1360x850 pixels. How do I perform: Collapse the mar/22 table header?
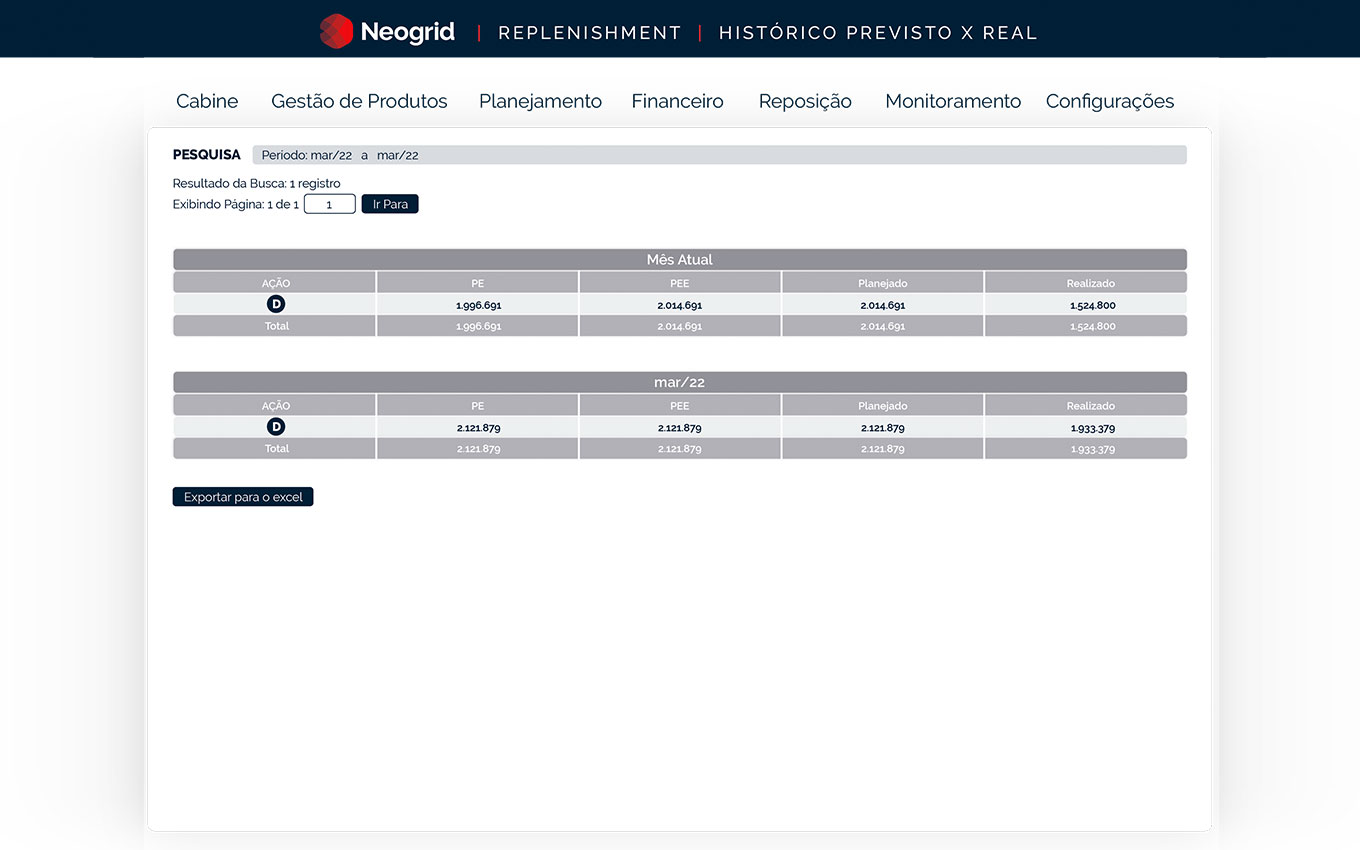point(679,382)
